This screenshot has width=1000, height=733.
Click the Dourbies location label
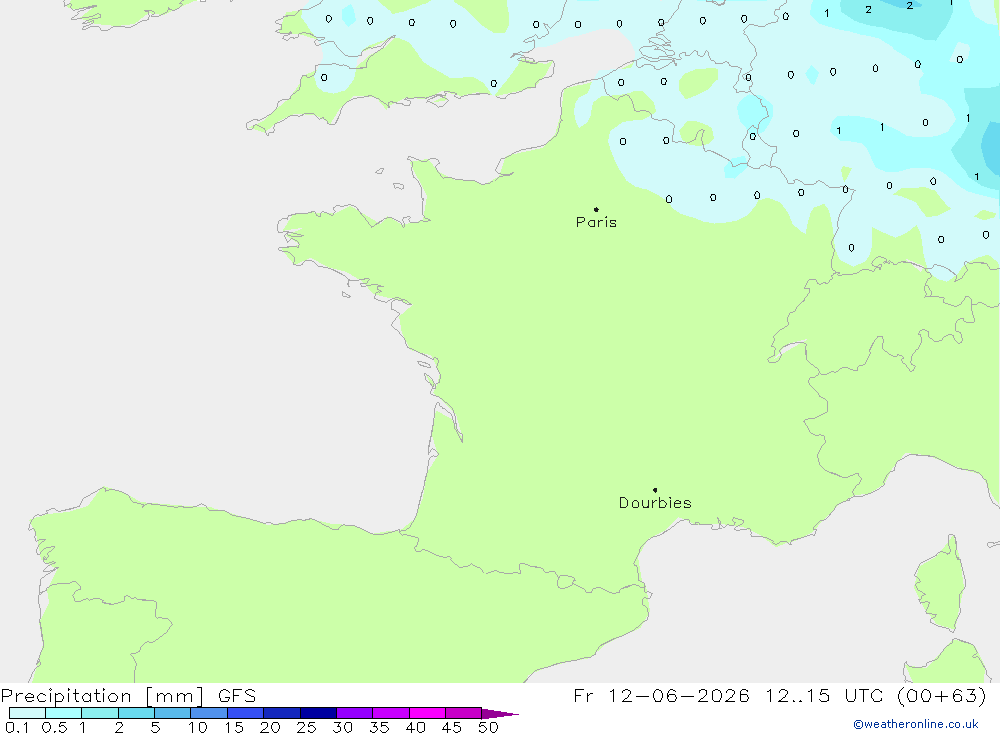[x=655, y=503]
